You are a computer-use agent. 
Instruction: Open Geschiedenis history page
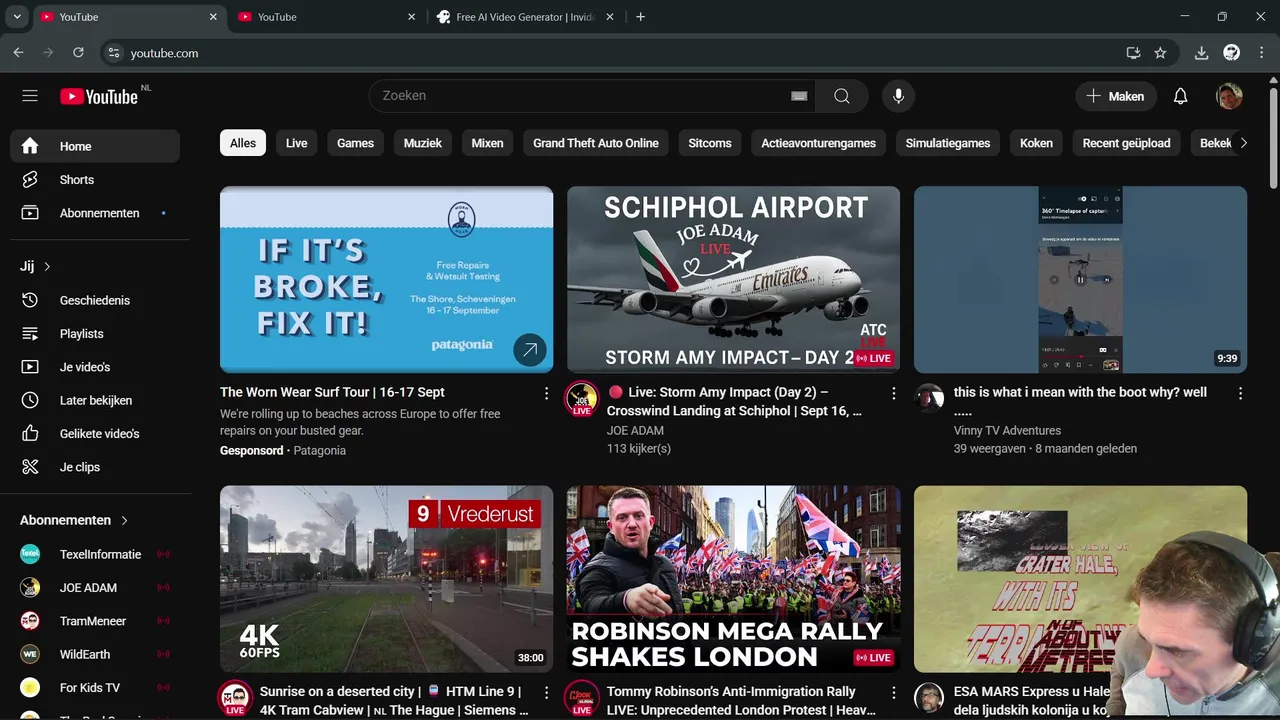[x=95, y=300]
